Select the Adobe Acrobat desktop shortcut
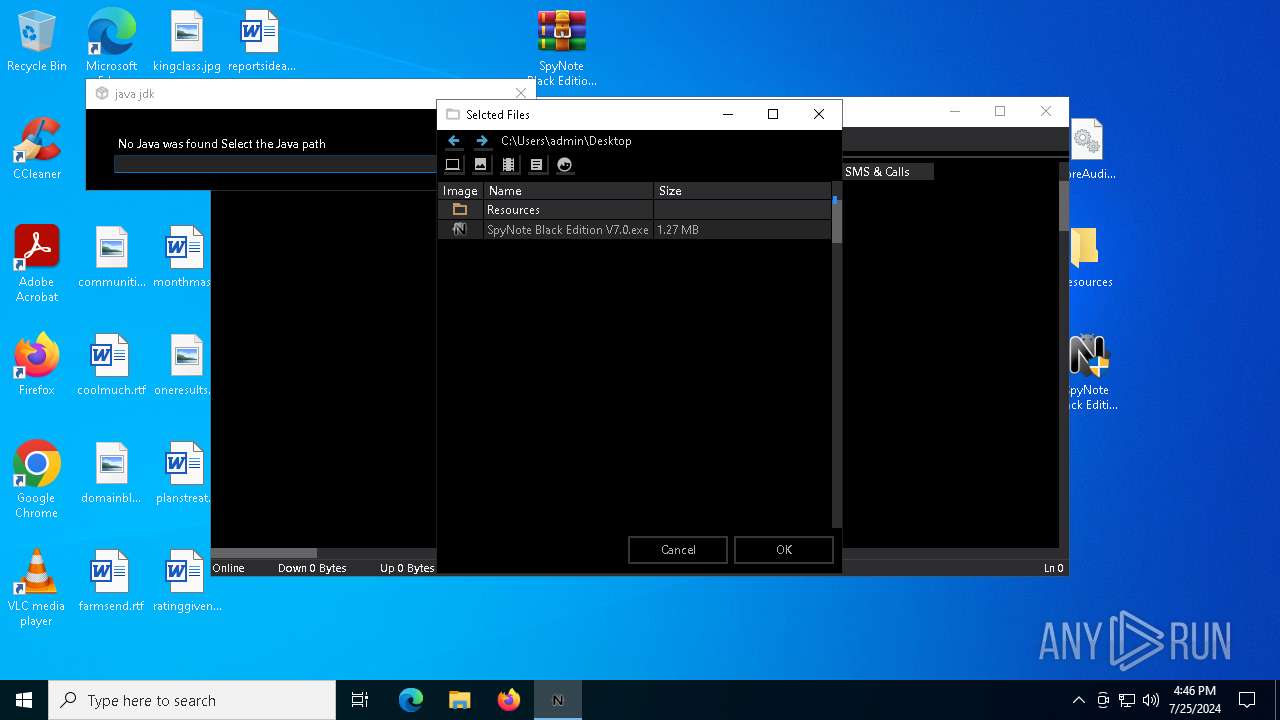 pyautogui.click(x=37, y=264)
